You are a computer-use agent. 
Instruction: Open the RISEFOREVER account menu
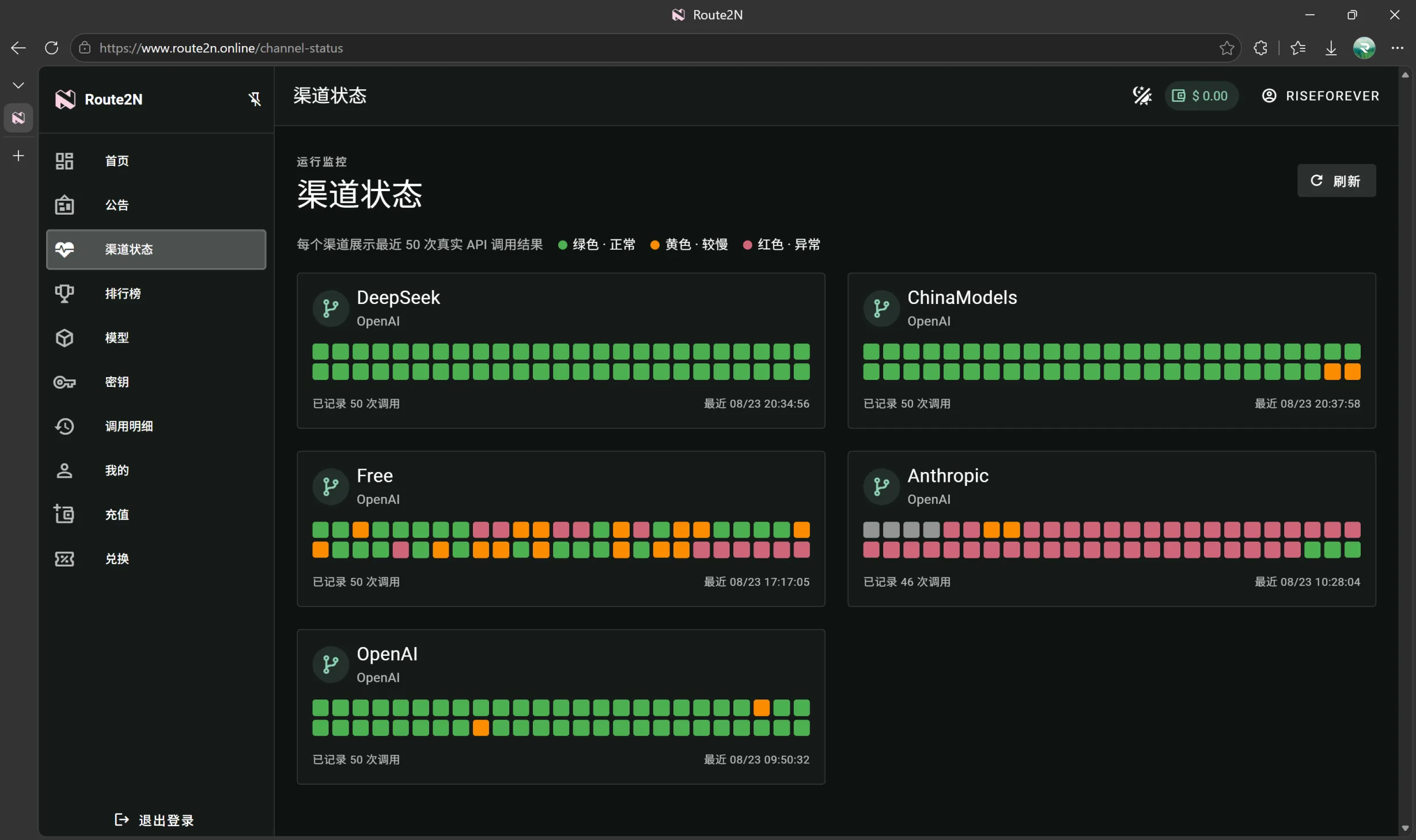coord(1321,96)
